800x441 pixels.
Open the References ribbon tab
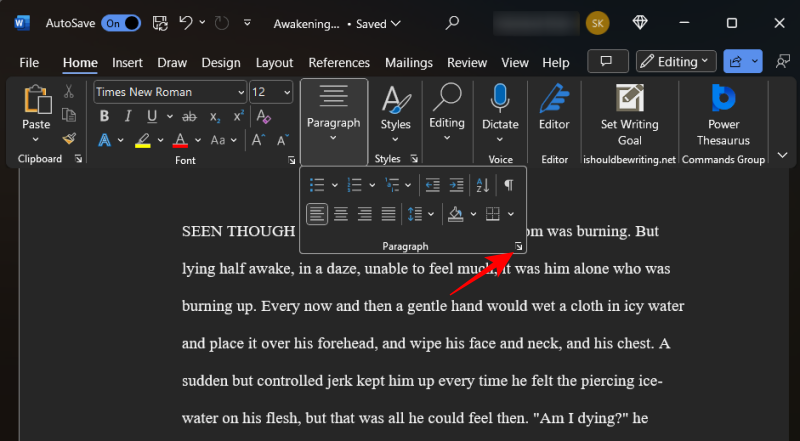coord(339,62)
